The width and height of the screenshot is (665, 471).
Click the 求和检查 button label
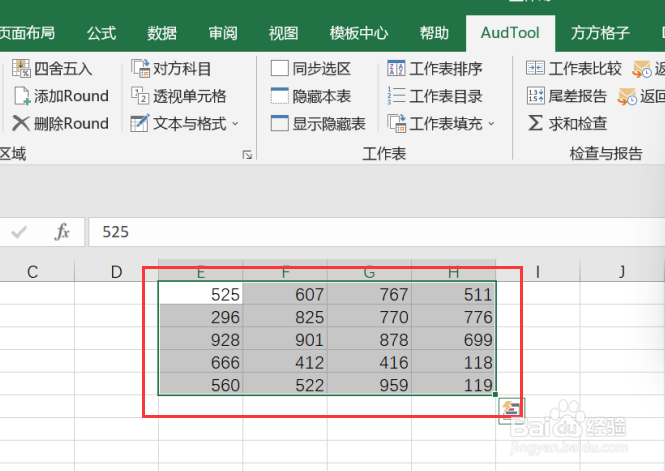578,123
